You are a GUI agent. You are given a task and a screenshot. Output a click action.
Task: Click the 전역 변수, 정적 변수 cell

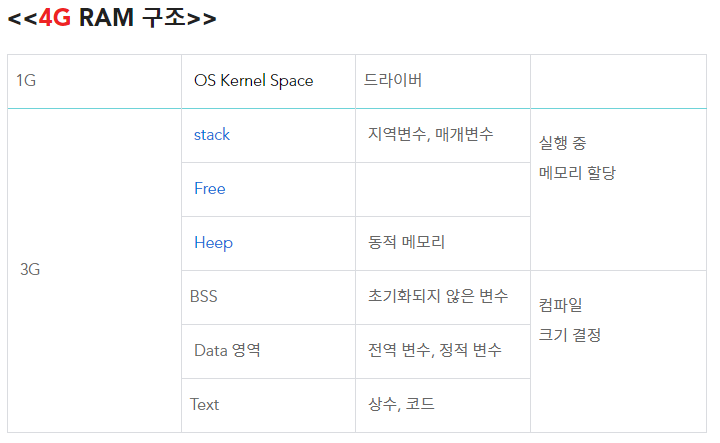pyautogui.click(x=443, y=352)
